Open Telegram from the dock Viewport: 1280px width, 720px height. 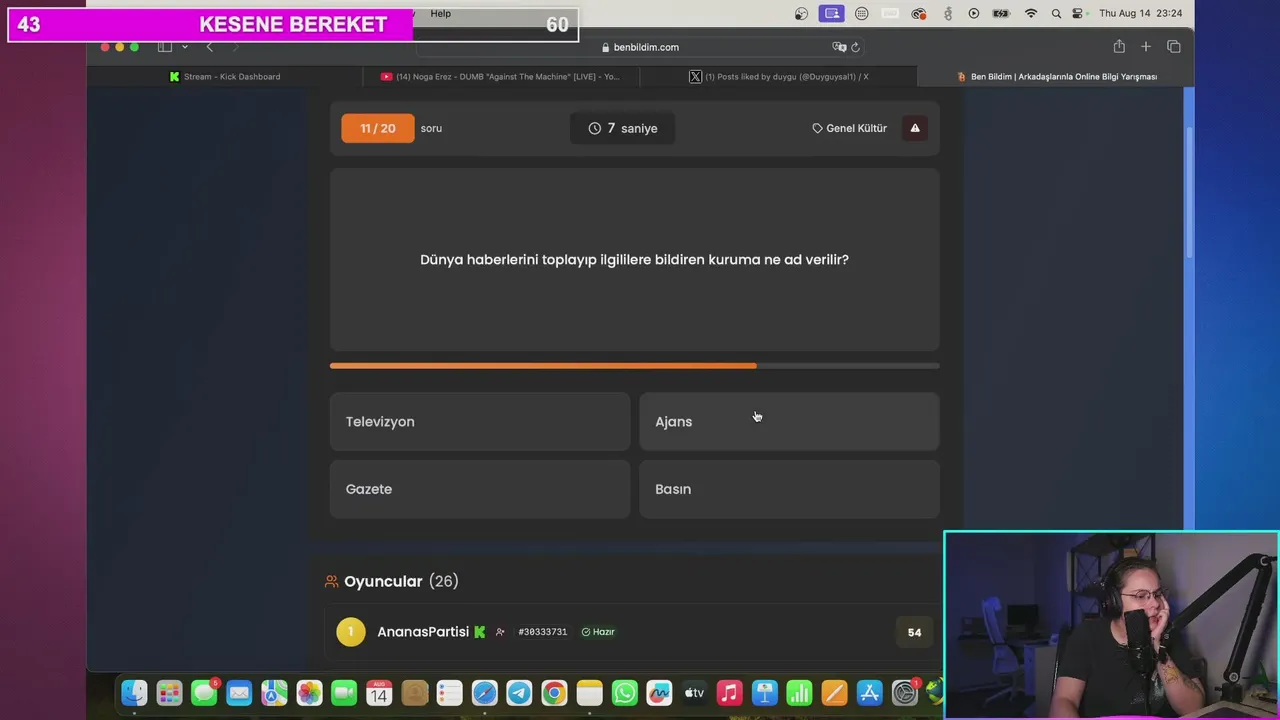[519, 692]
